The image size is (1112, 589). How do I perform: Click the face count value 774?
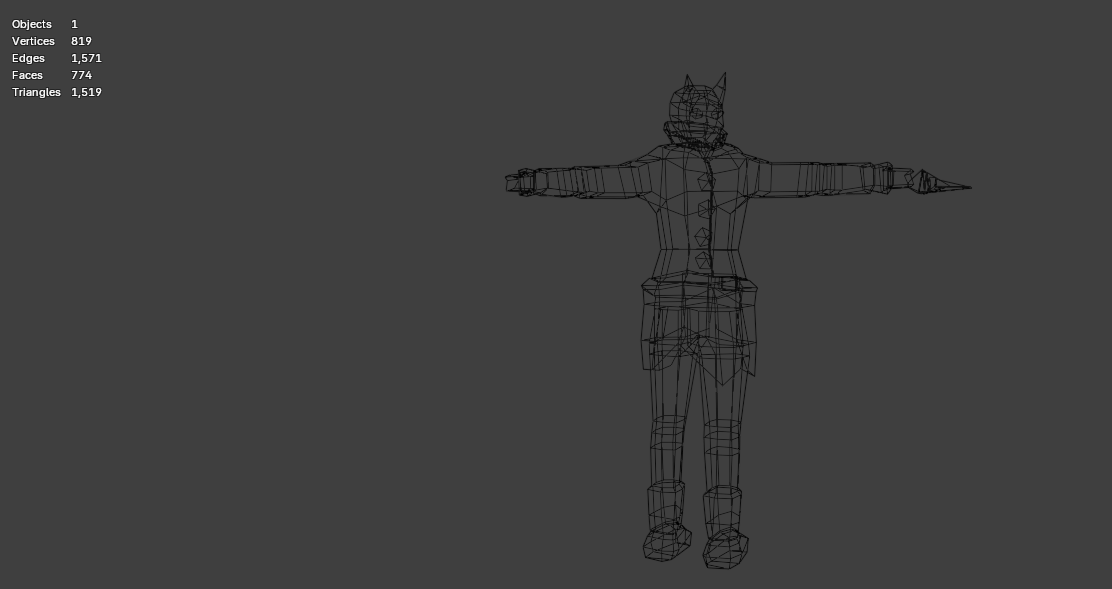(82, 75)
